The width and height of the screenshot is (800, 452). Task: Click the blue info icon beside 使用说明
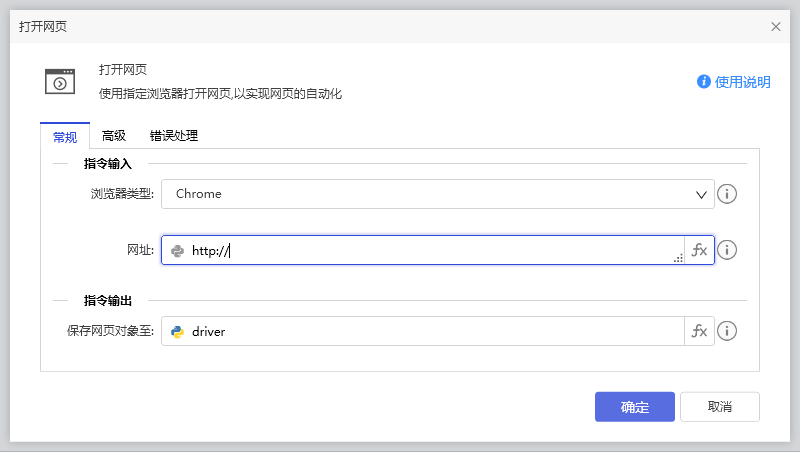click(704, 82)
